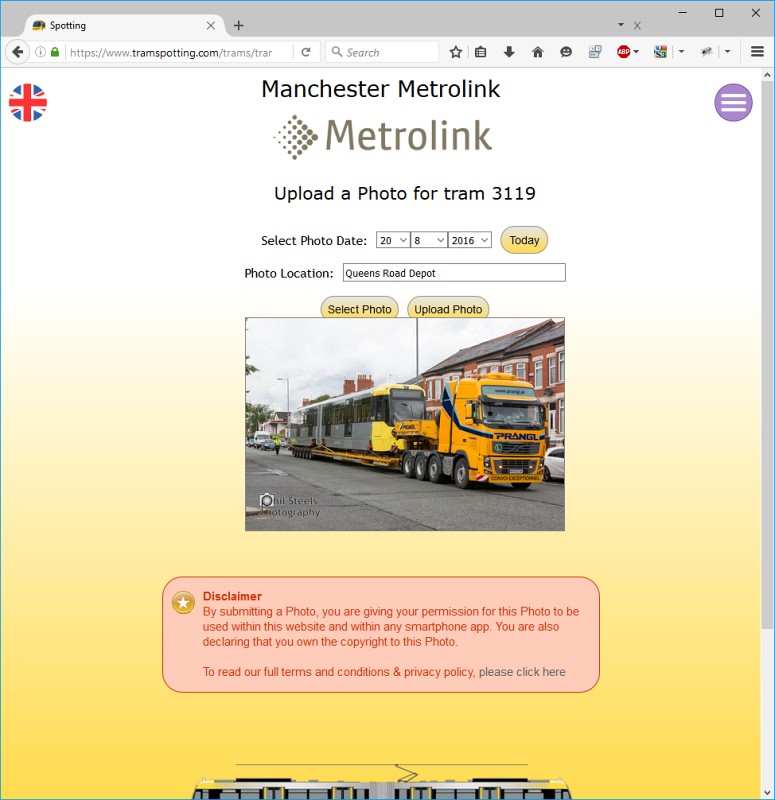Image resolution: width=775 pixels, height=800 pixels.
Task: Bookmark this page with the star icon
Action: (x=456, y=52)
